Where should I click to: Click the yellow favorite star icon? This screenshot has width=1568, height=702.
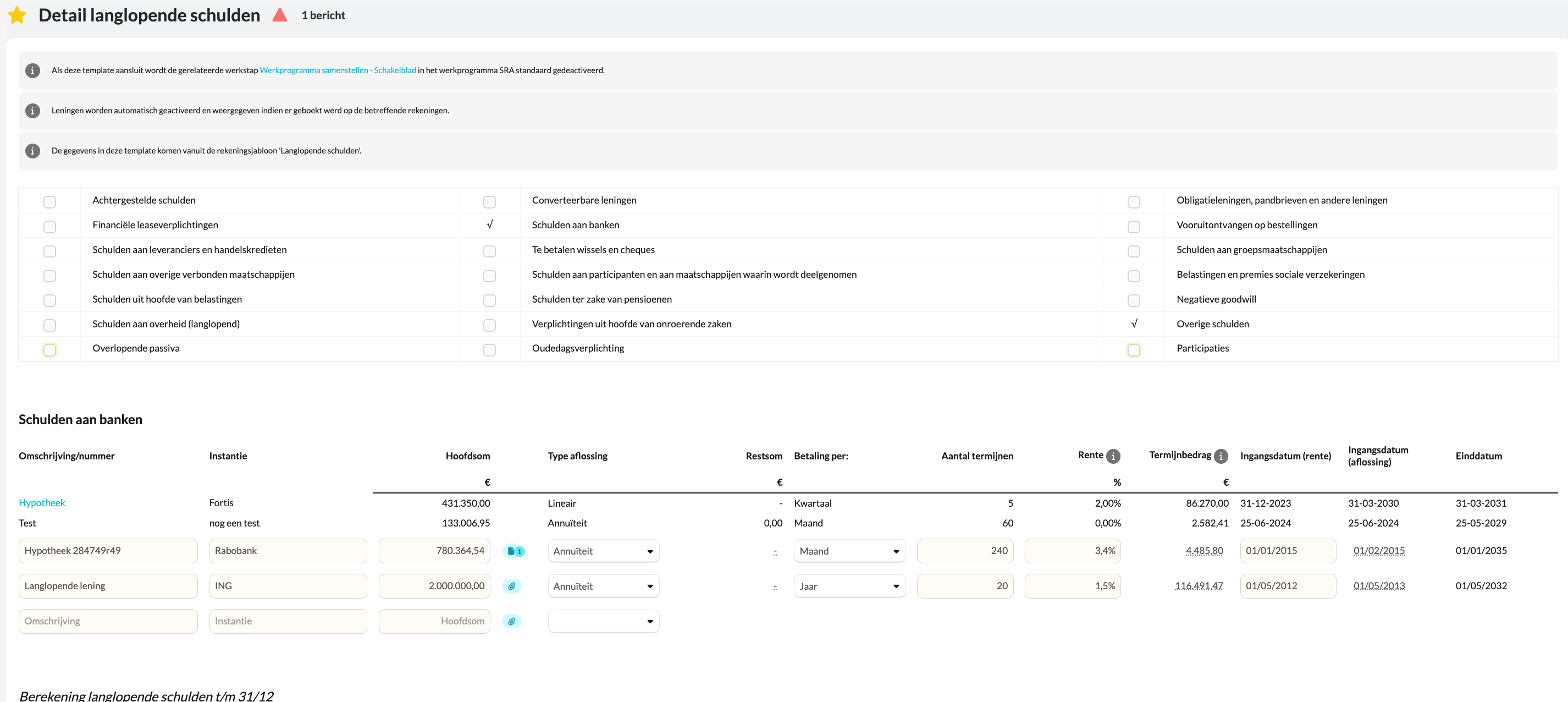pyautogui.click(x=17, y=15)
